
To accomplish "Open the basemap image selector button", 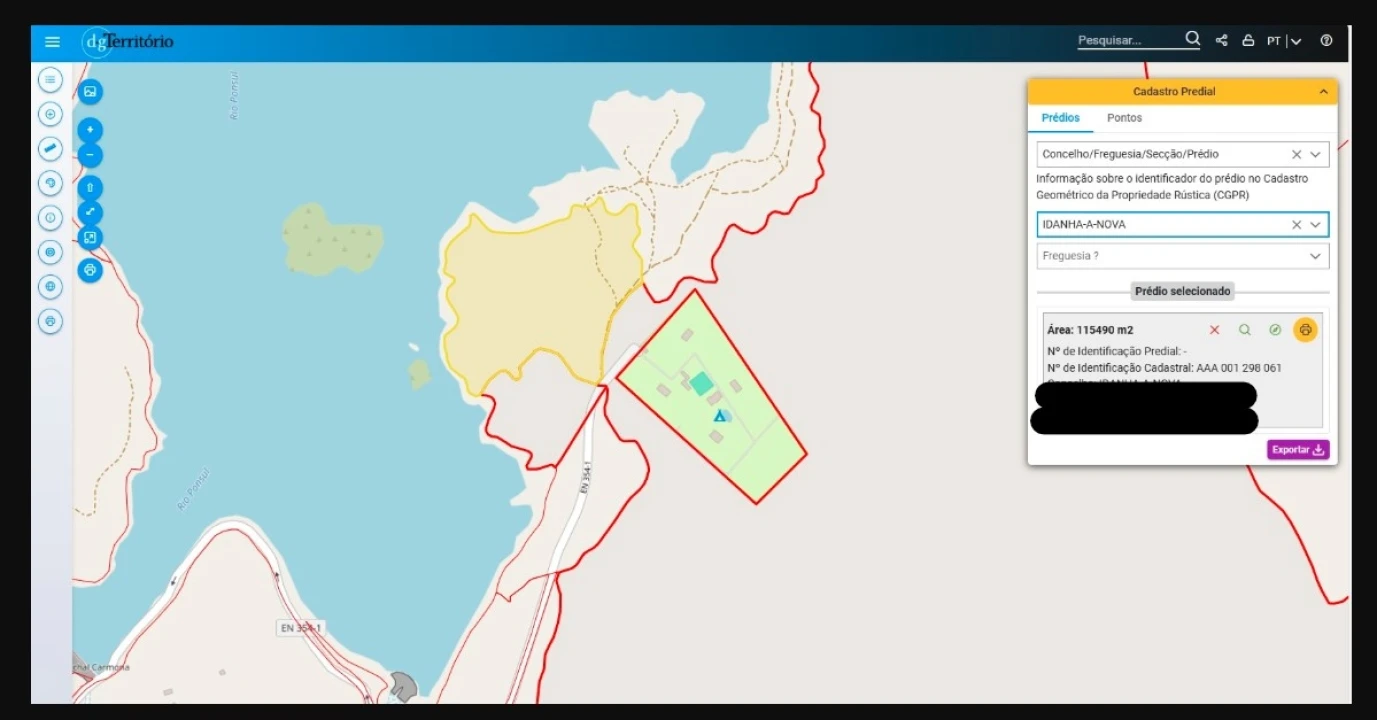I will click(90, 92).
